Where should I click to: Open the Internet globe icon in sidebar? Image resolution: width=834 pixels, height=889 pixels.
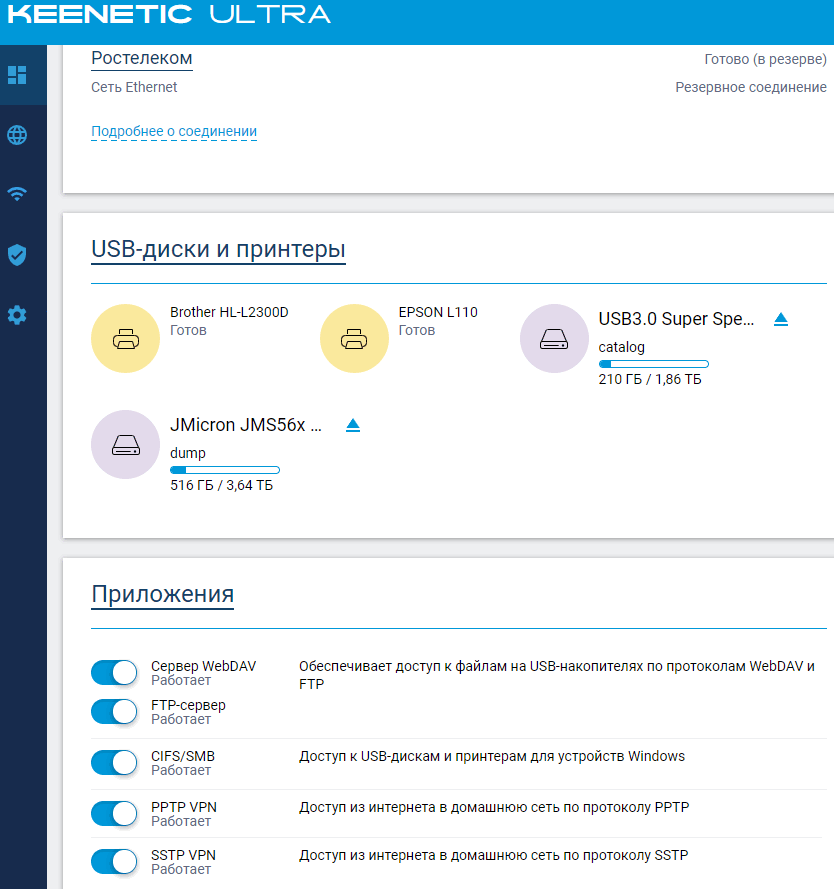tap(17, 135)
